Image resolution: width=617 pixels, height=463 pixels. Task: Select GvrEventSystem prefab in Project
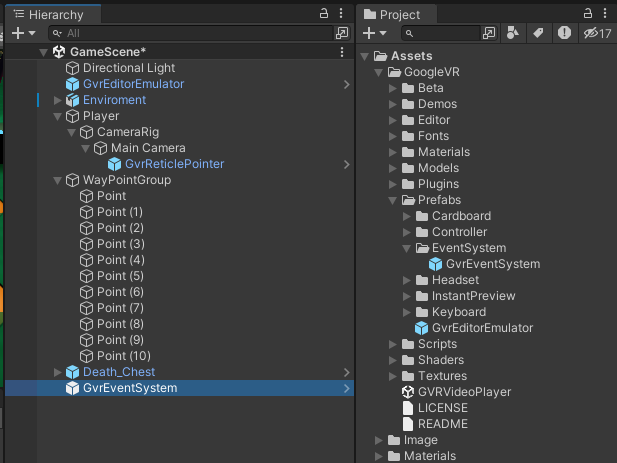[x=493, y=264]
